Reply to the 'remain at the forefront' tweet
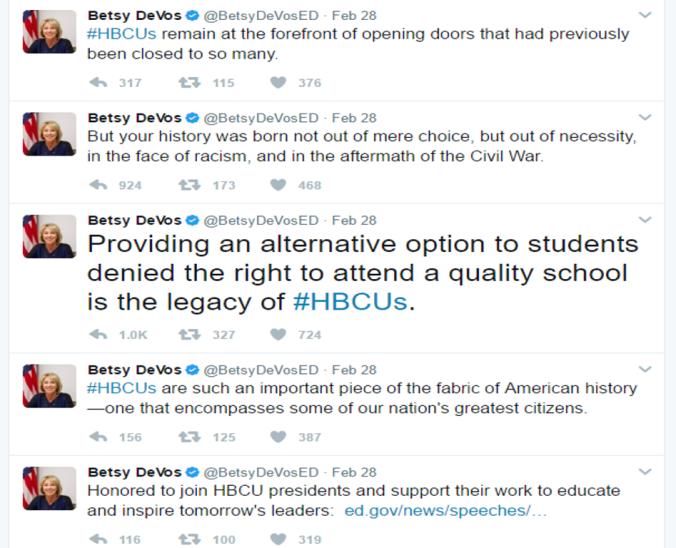The width and height of the screenshot is (676, 548). 98,83
